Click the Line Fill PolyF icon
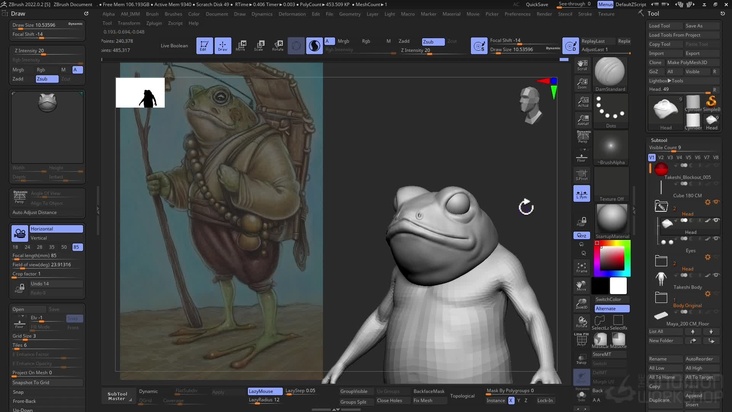 [x=582, y=340]
